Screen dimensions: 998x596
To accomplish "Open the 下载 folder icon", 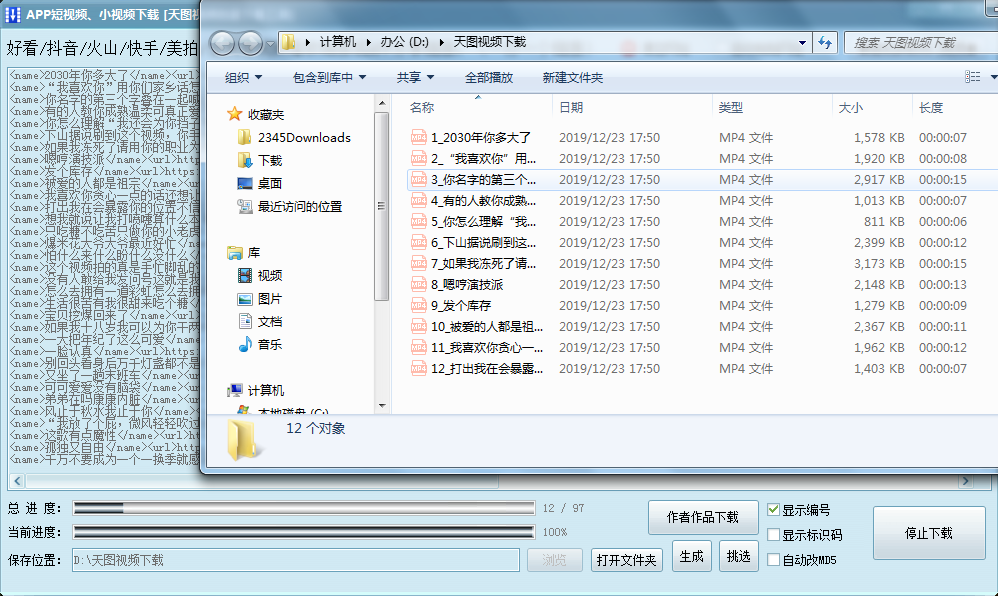I will tap(244, 160).
